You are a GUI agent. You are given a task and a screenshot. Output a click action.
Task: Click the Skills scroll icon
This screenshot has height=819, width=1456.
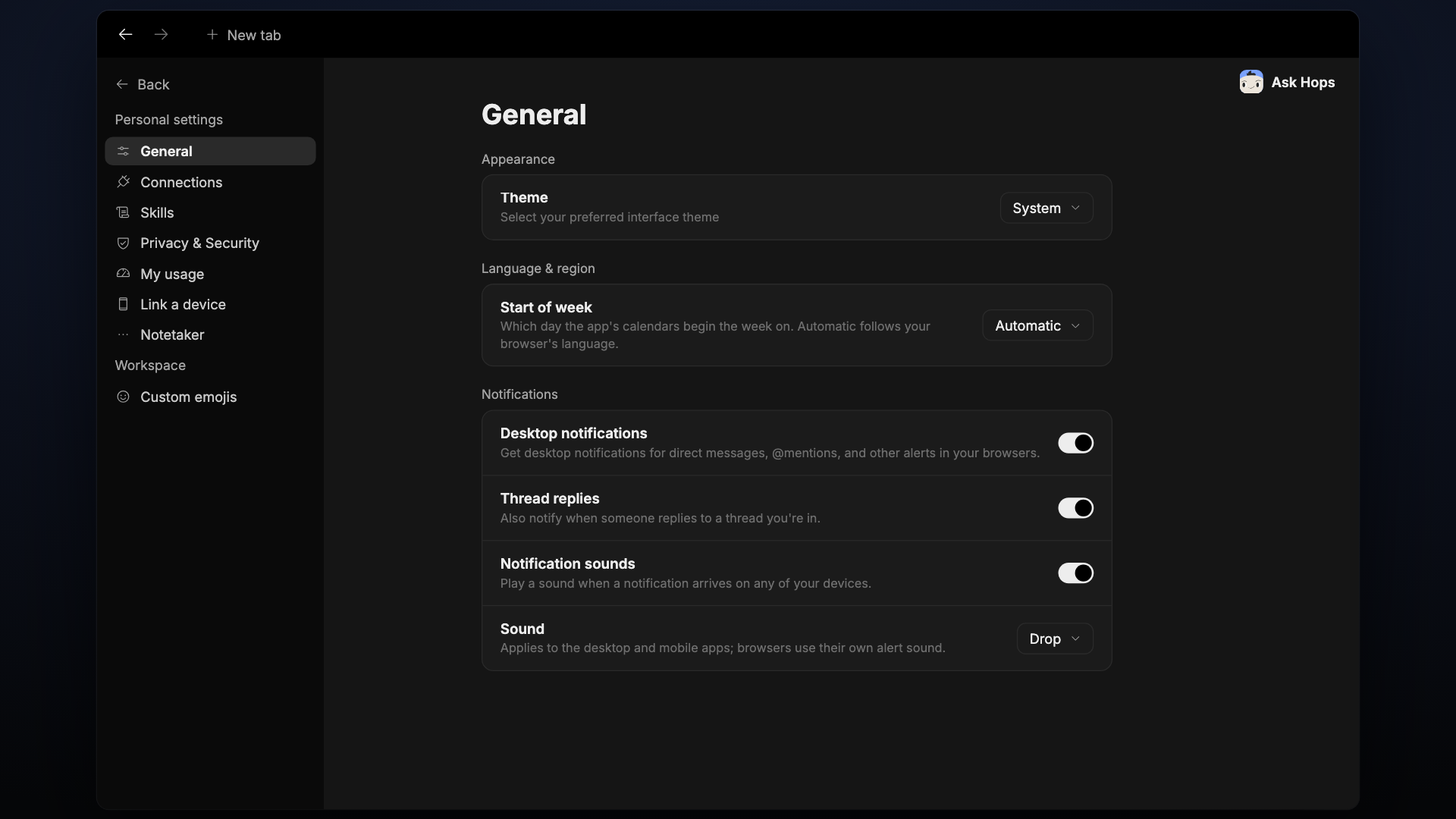tap(123, 212)
